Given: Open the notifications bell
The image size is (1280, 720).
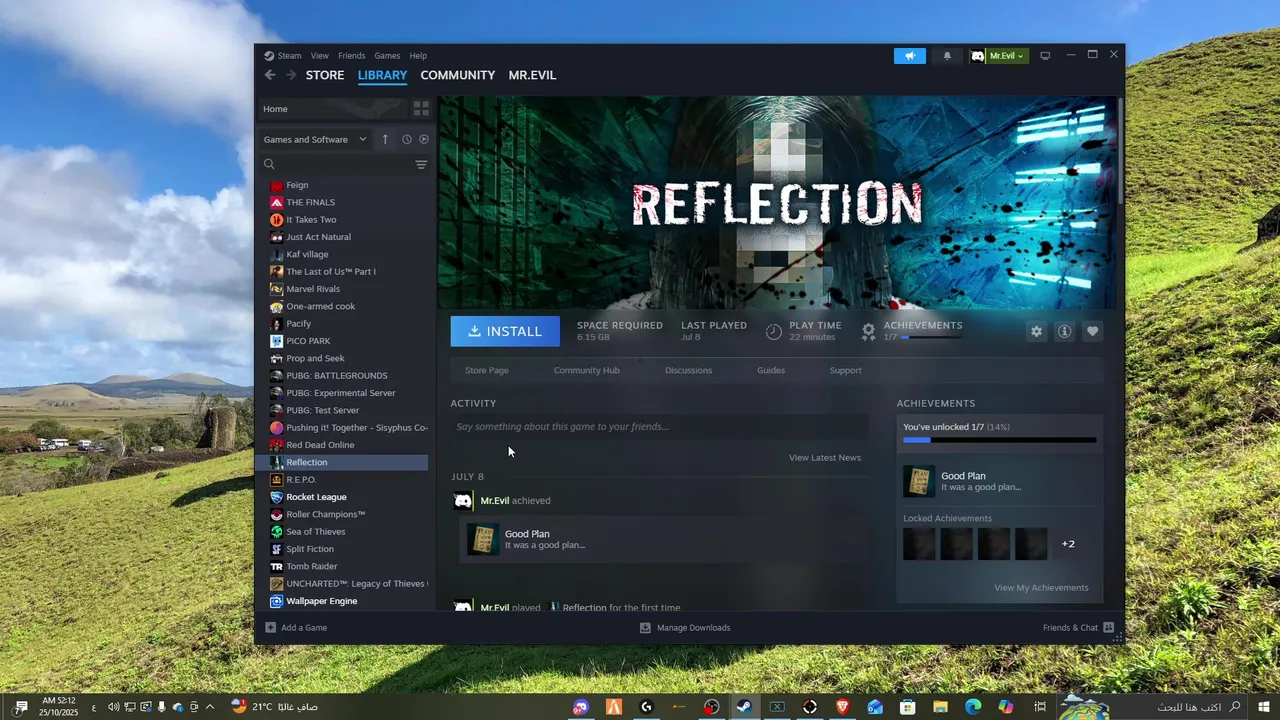Looking at the screenshot, I should (947, 56).
